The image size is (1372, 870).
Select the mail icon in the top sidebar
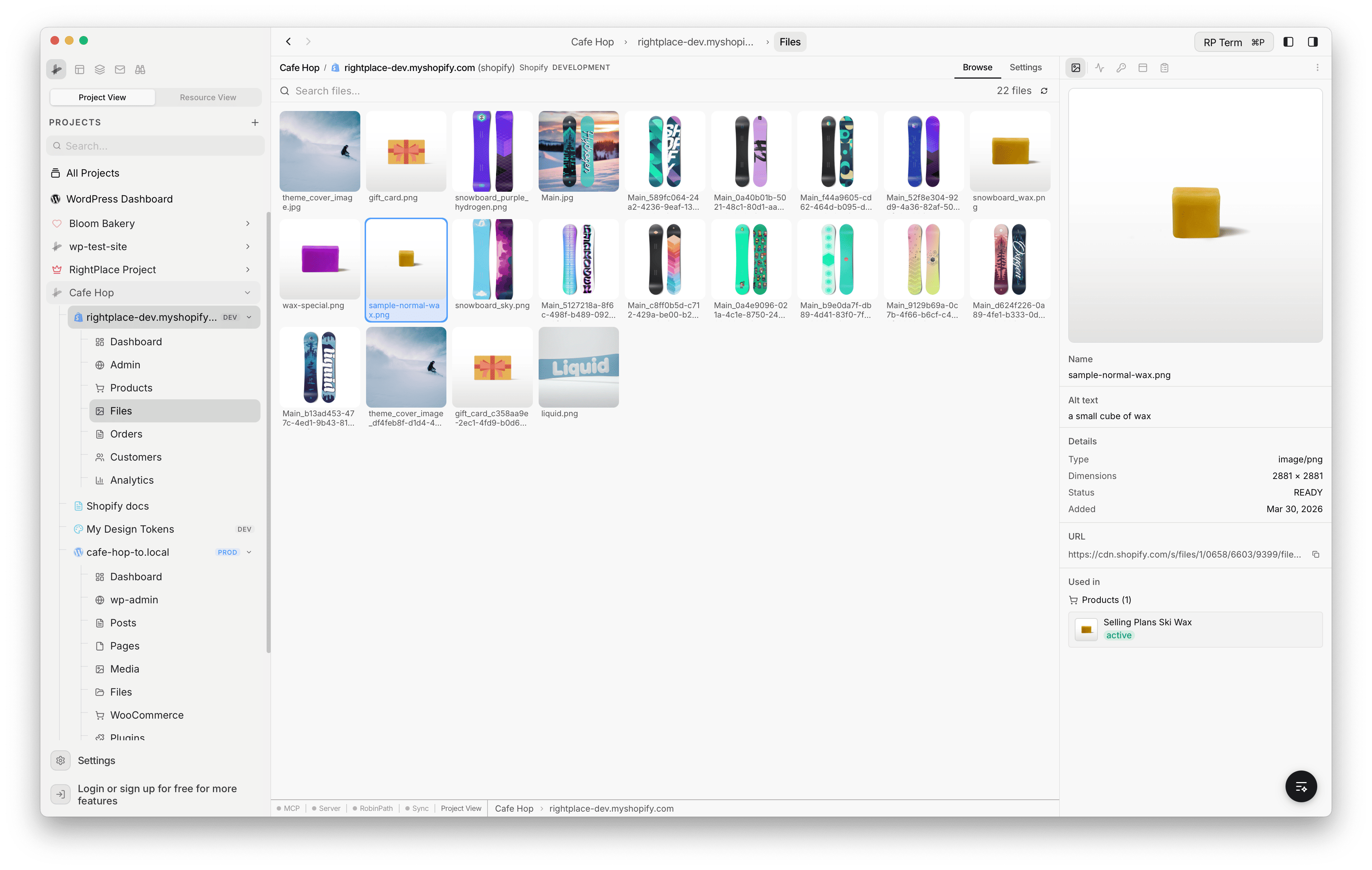(x=120, y=69)
